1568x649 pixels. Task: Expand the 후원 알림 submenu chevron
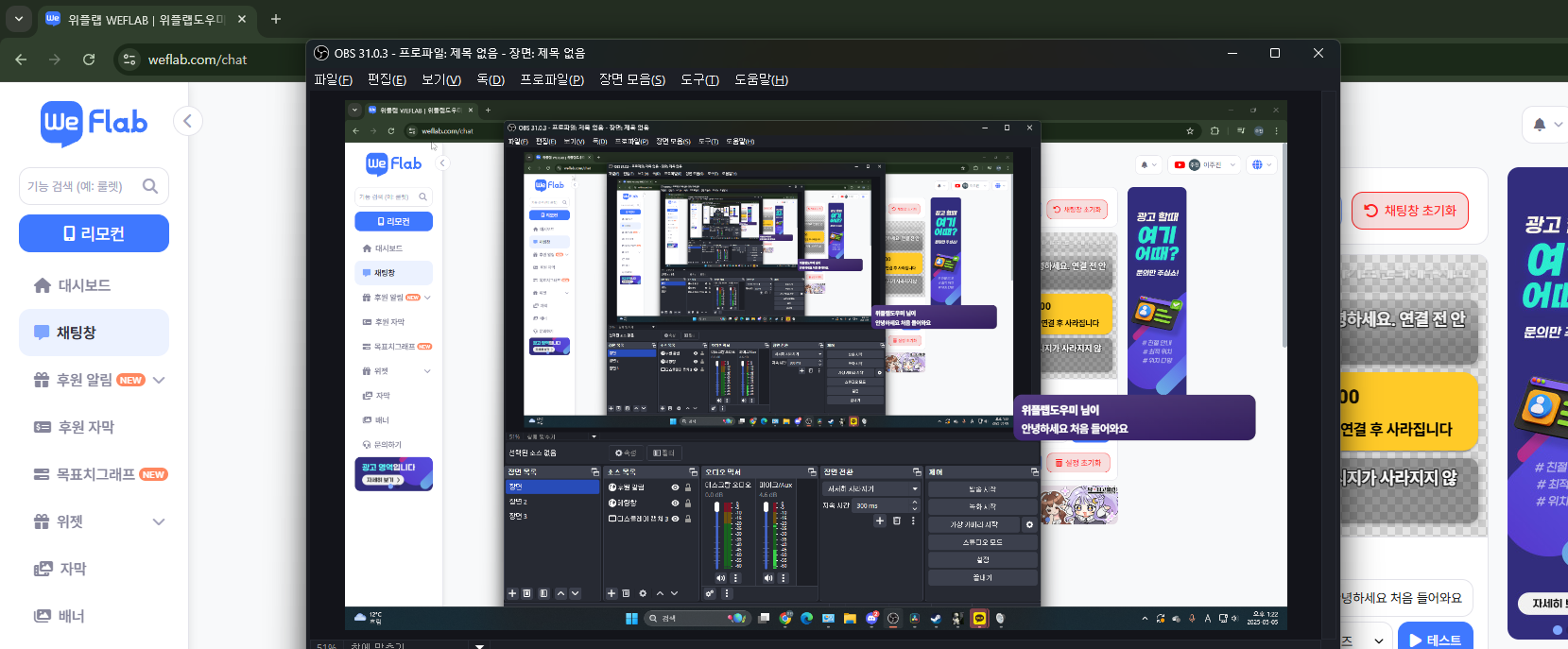(159, 380)
